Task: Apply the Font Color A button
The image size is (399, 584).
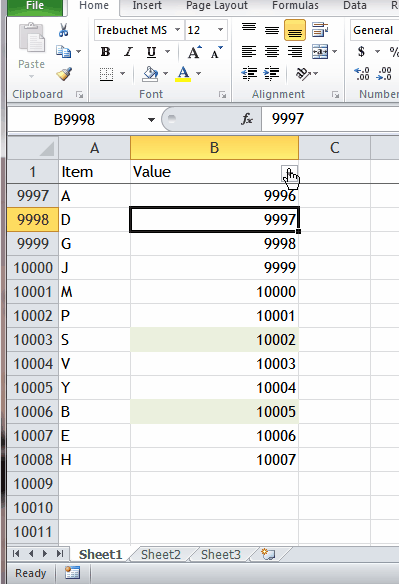Action: pos(183,74)
